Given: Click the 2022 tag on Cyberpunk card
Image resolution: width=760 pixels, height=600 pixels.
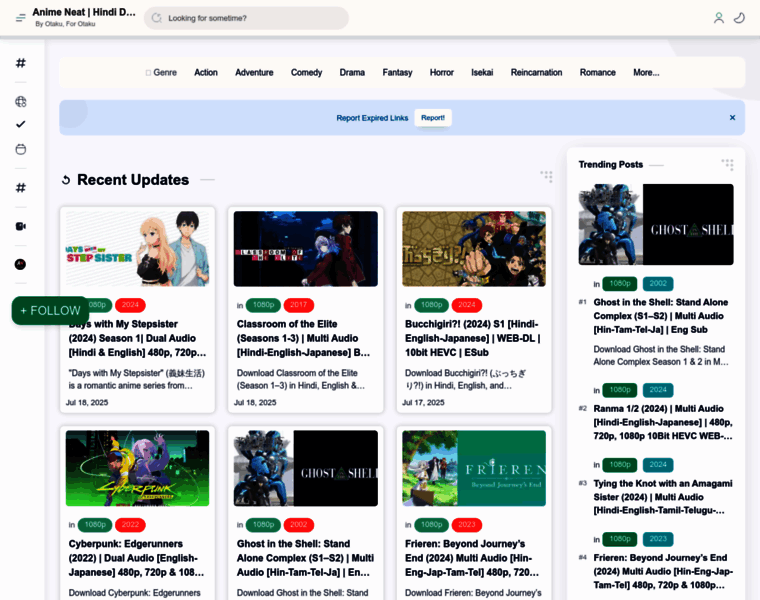Looking at the screenshot, I should click(130, 524).
